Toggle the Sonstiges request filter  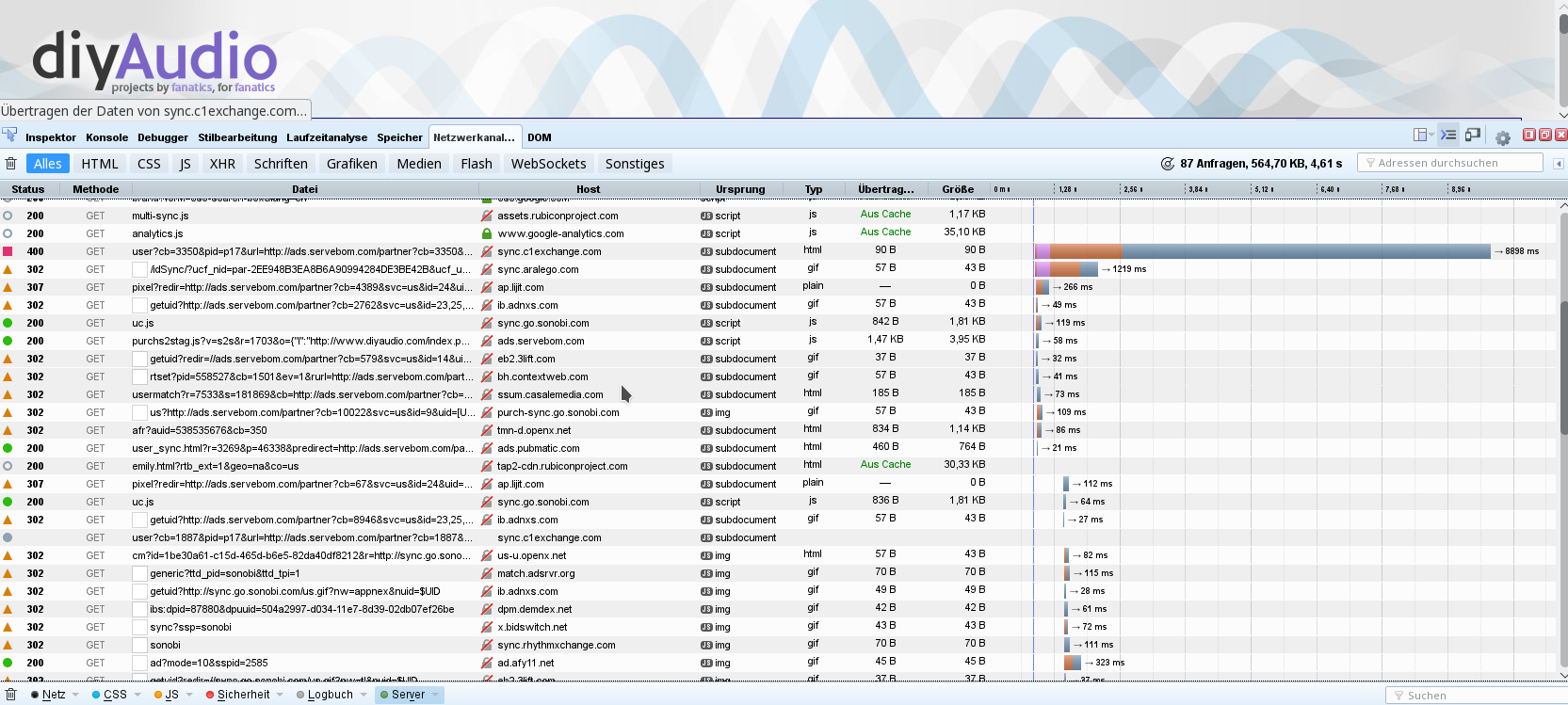tap(635, 164)
